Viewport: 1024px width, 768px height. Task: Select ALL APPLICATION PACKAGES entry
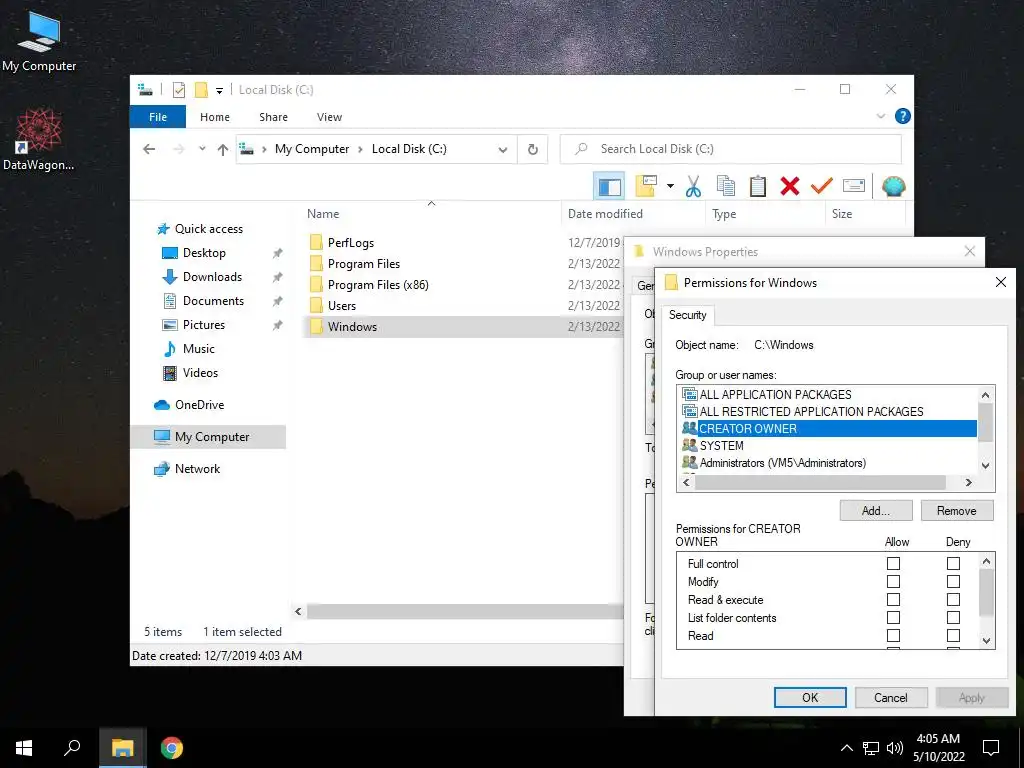(x=828, y=394)
